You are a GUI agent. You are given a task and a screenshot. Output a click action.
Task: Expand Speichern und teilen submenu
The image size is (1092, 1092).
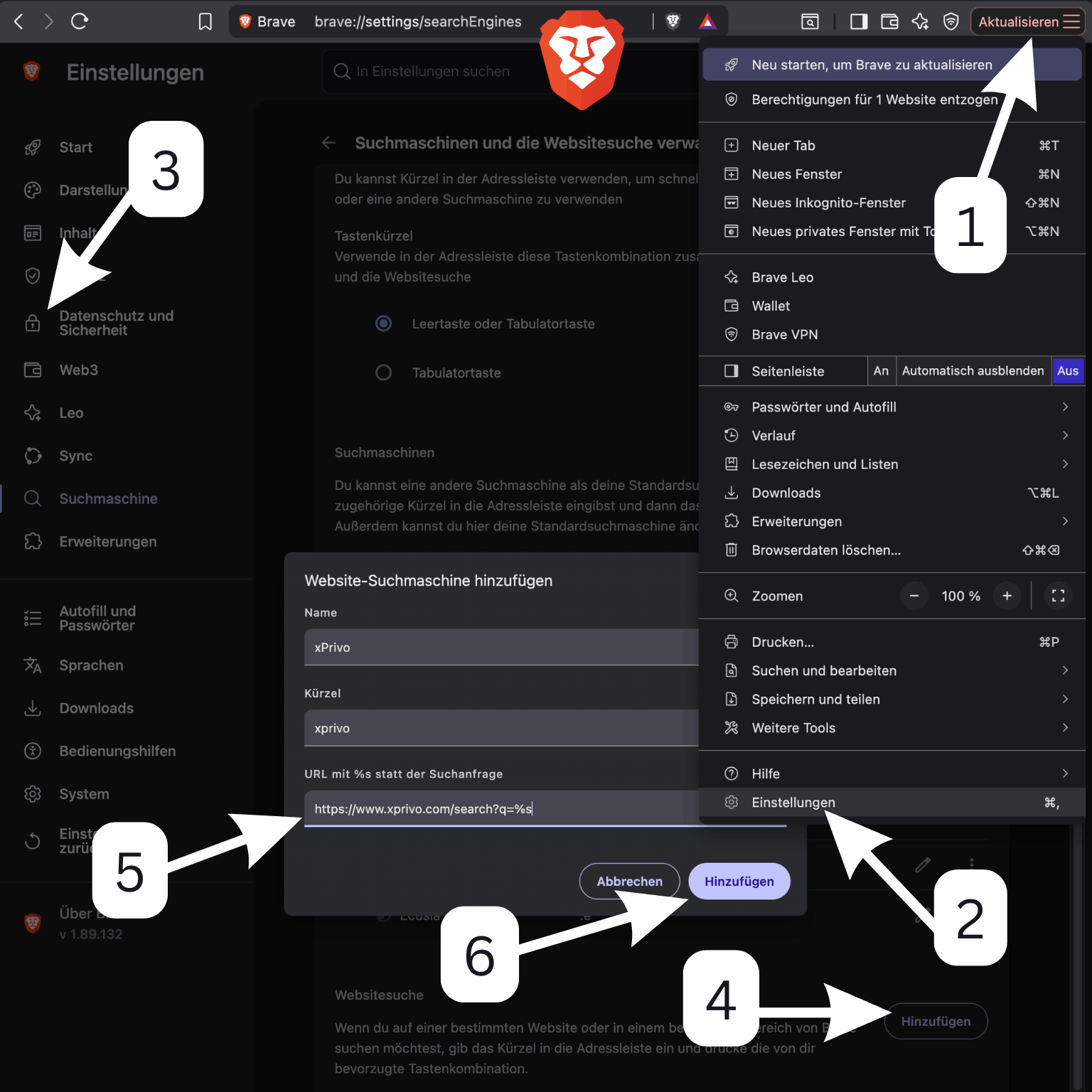892,699
